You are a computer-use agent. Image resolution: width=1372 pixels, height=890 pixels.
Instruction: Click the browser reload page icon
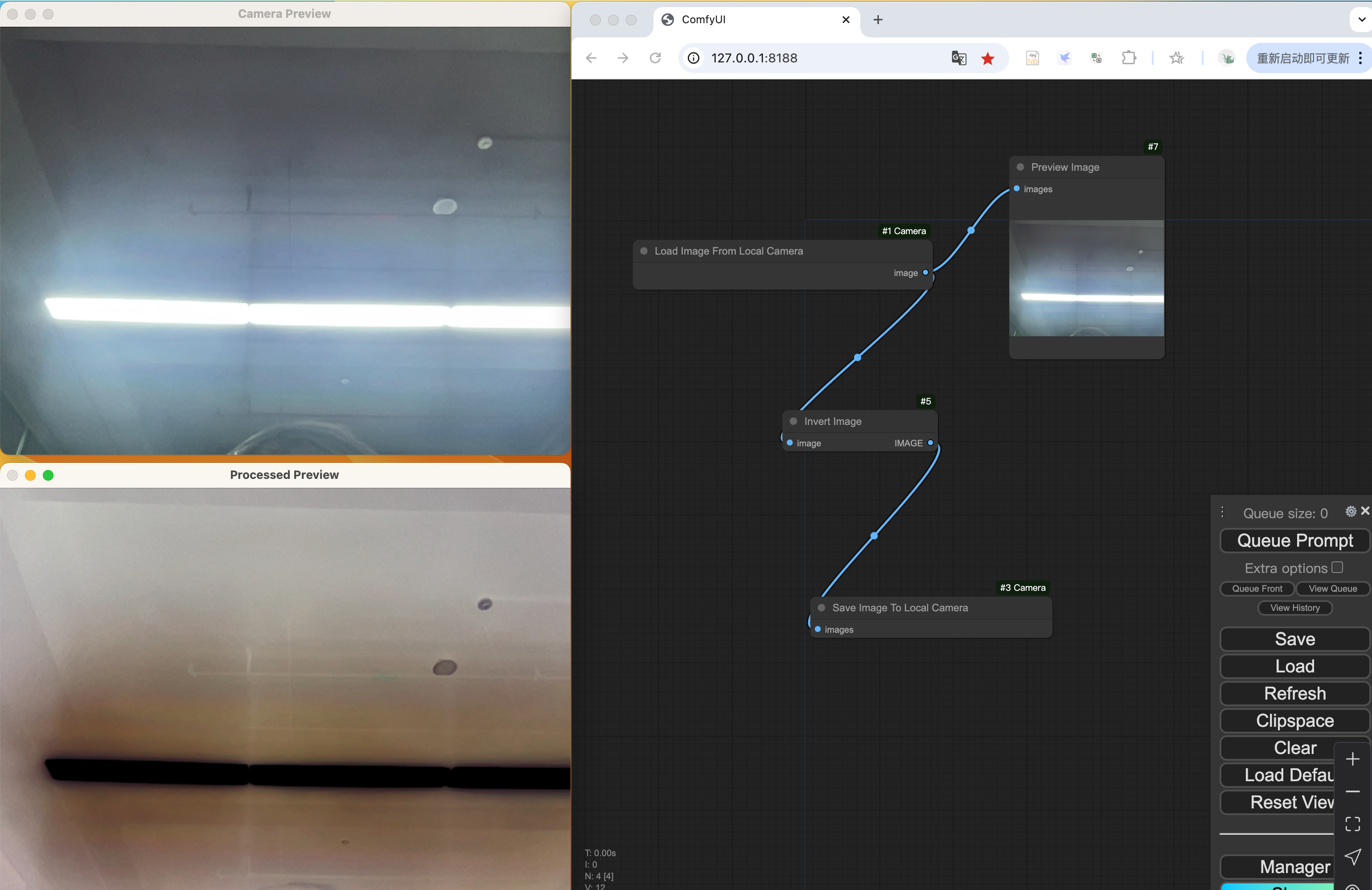[655, 58]
